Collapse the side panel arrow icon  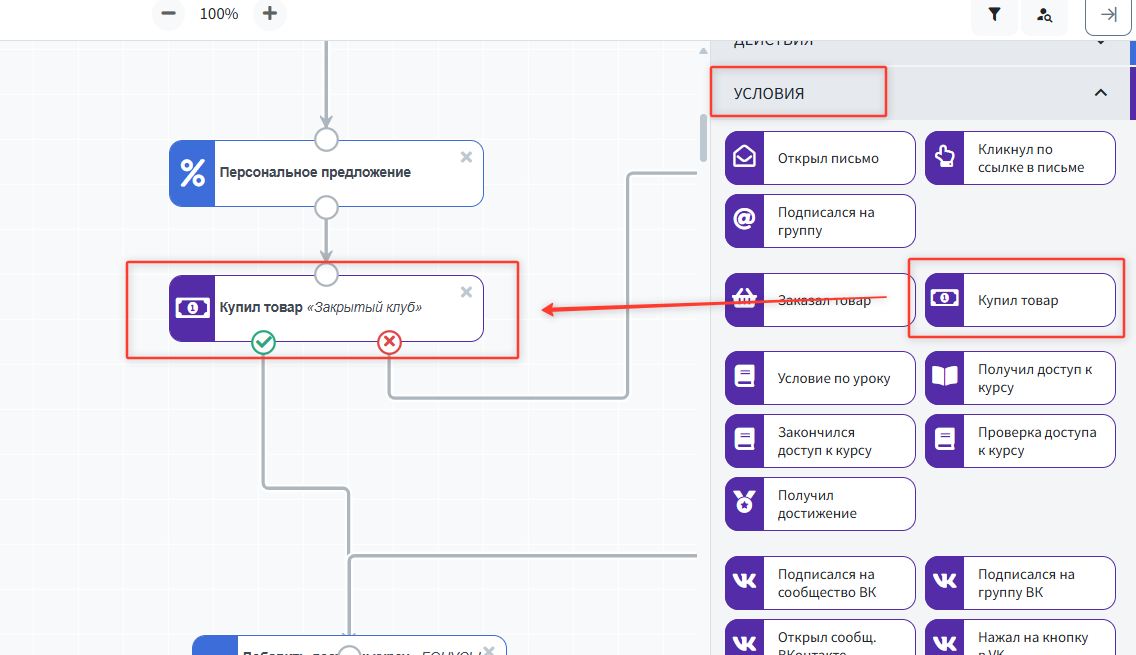click(x=1108, y=15)
